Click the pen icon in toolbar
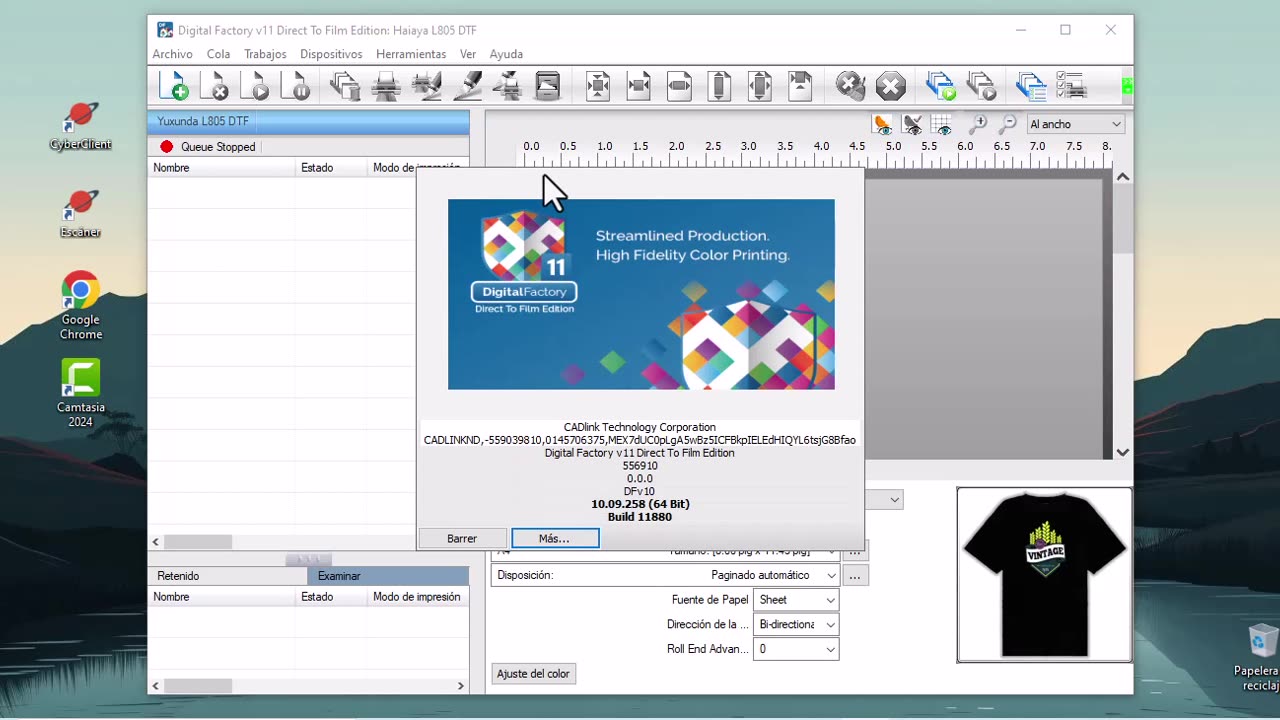Screen dimensions: 1280x720 click(x=467, y=86)
